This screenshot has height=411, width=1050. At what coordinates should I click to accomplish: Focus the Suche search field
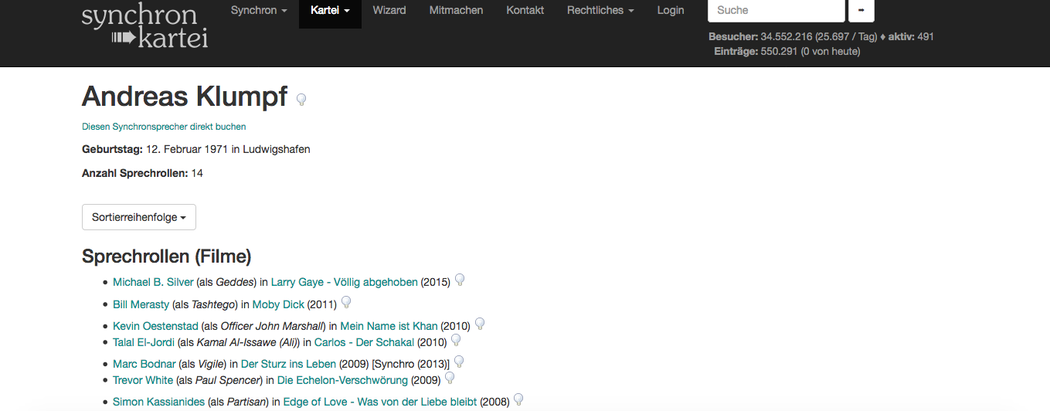click(776, 11)
